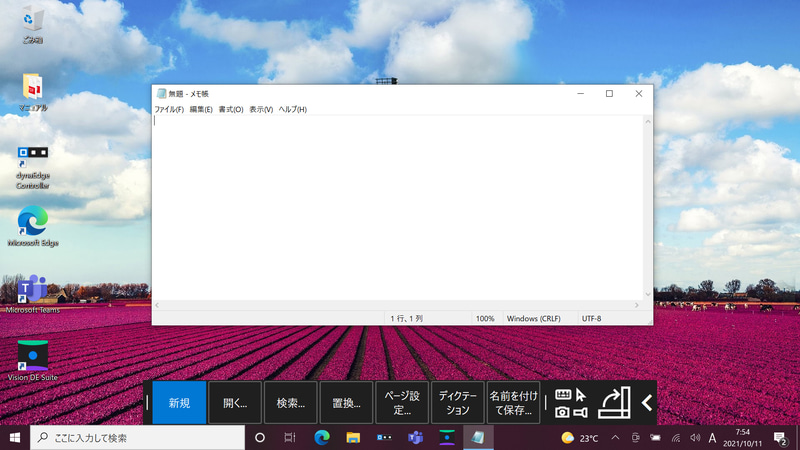This screenshot has width=800, height=450.
Task: Click the weather 23°C widget on taskbar
Action: click(x=580, y=438)
